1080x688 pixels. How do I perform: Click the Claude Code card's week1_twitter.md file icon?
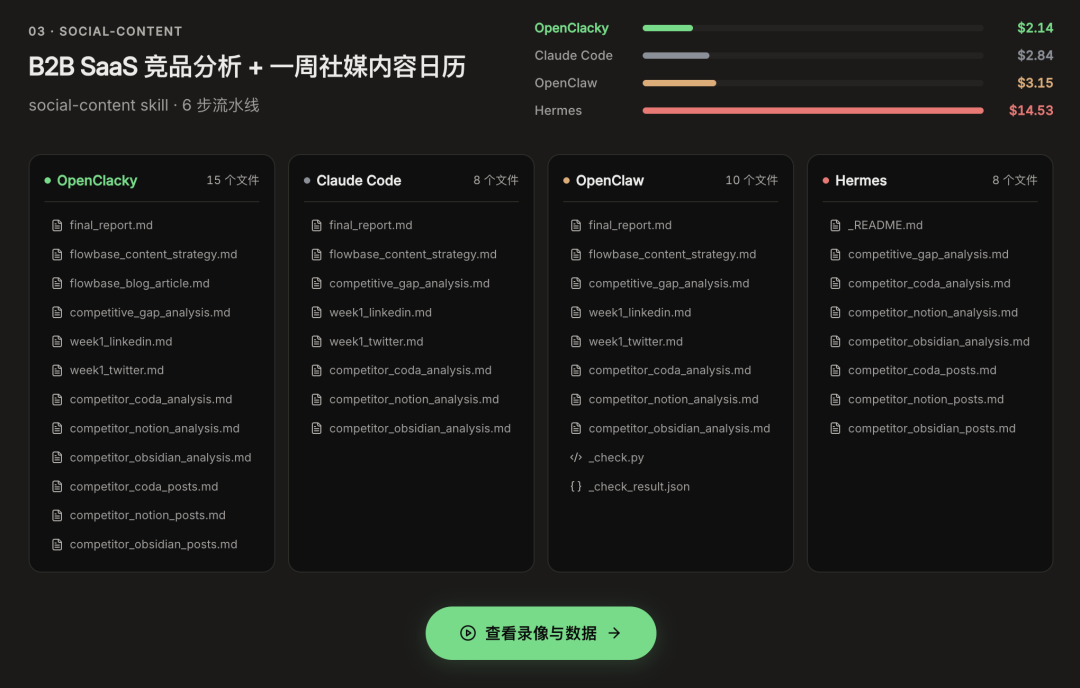click(x=317, y=342)
